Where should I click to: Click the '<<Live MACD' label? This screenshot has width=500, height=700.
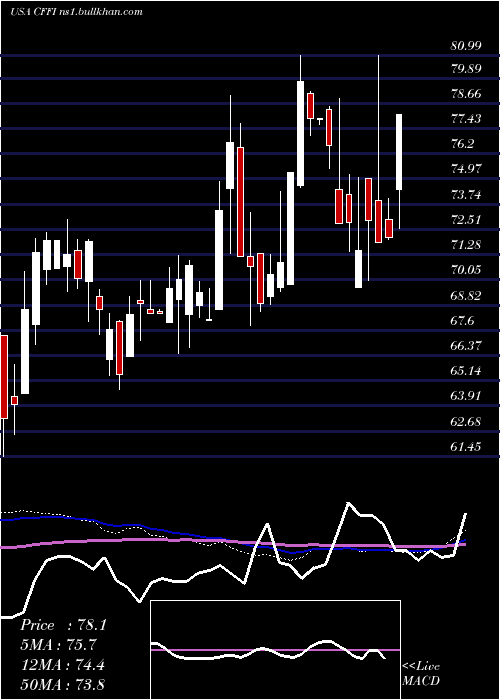tap(421, 673)
